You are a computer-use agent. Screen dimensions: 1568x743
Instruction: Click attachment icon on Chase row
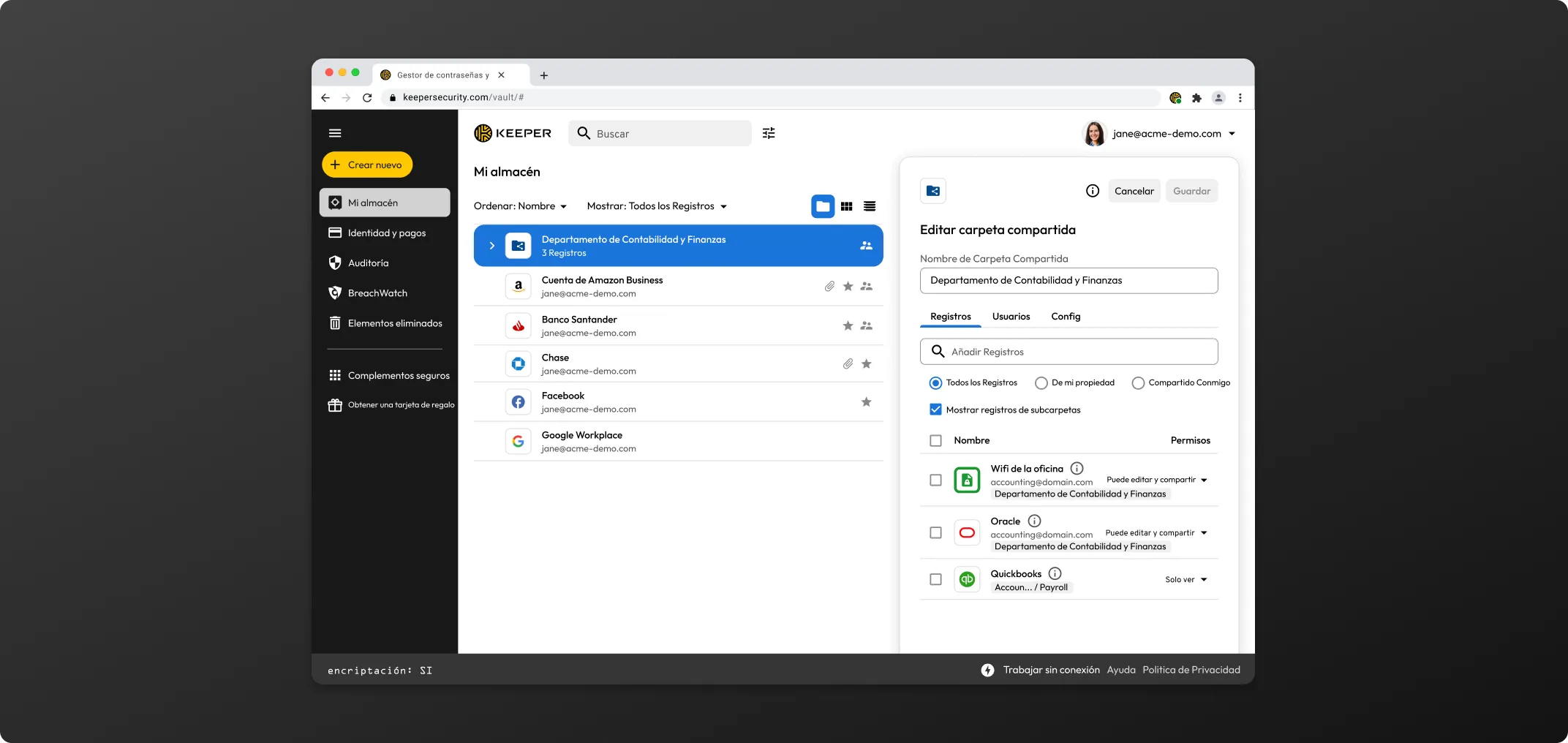coord(848,364)
